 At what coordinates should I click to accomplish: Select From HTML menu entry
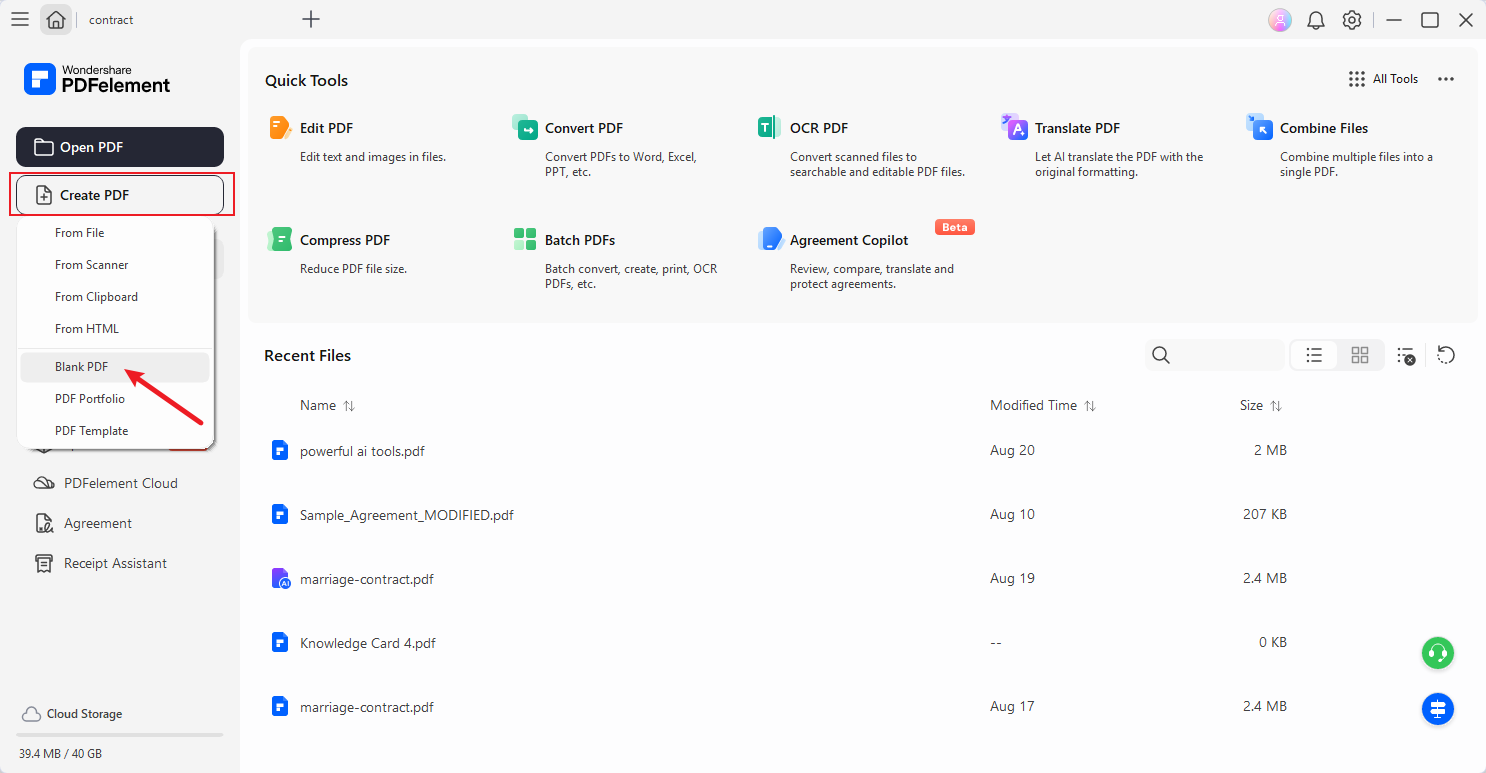tap(115, 329)
